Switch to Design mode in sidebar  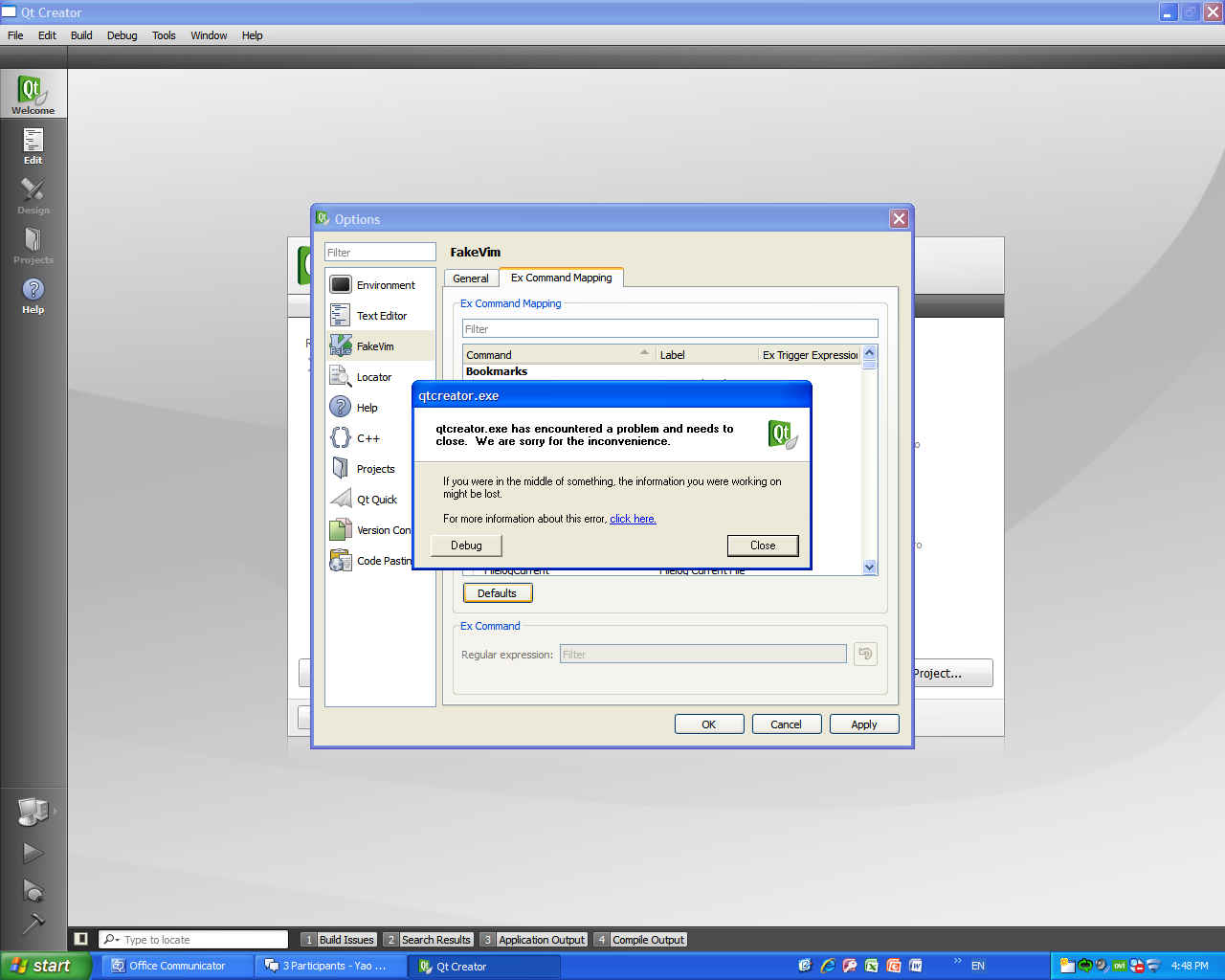(x=33, y=195)
